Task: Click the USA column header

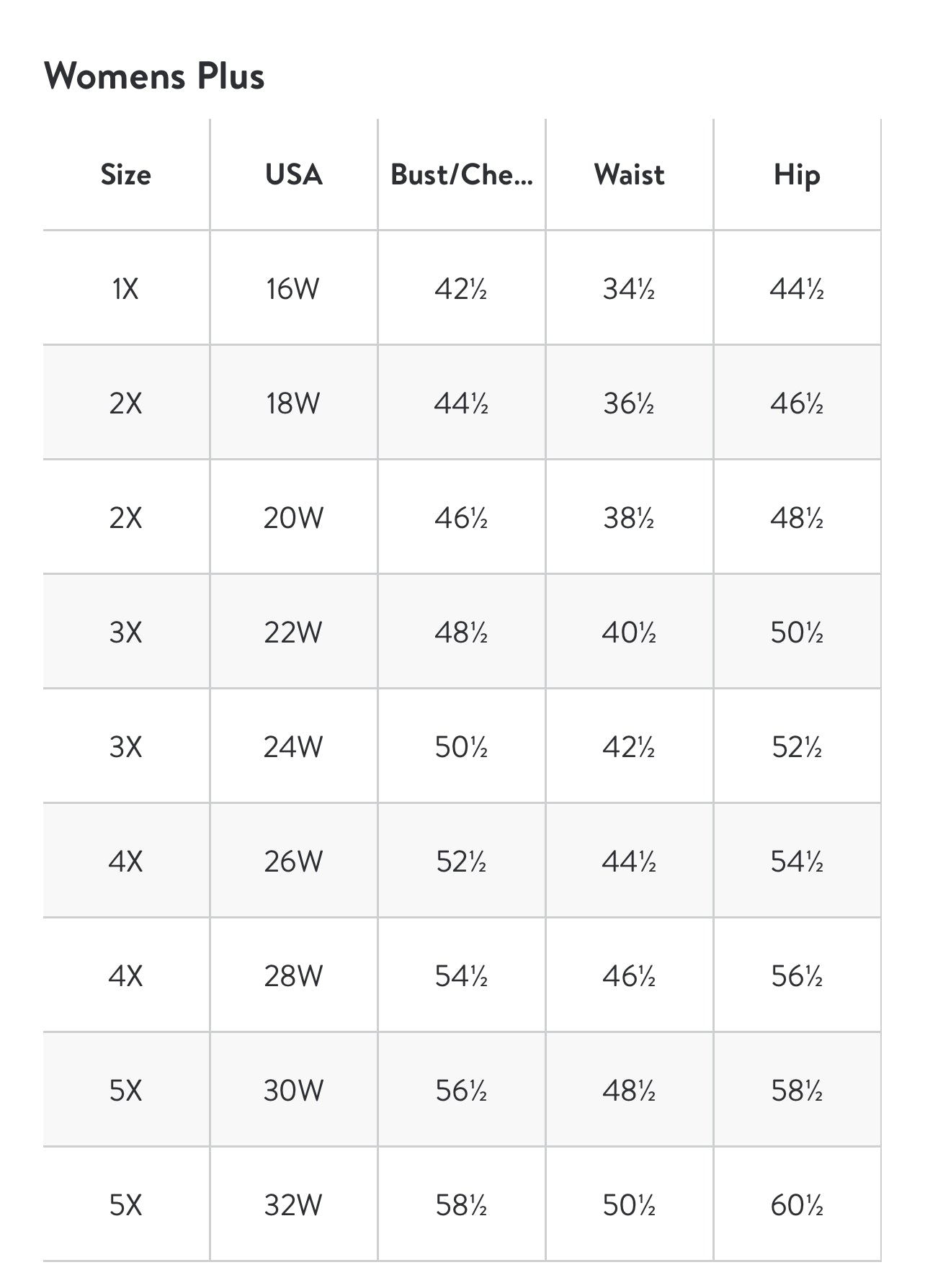Action: coord(293,175)
